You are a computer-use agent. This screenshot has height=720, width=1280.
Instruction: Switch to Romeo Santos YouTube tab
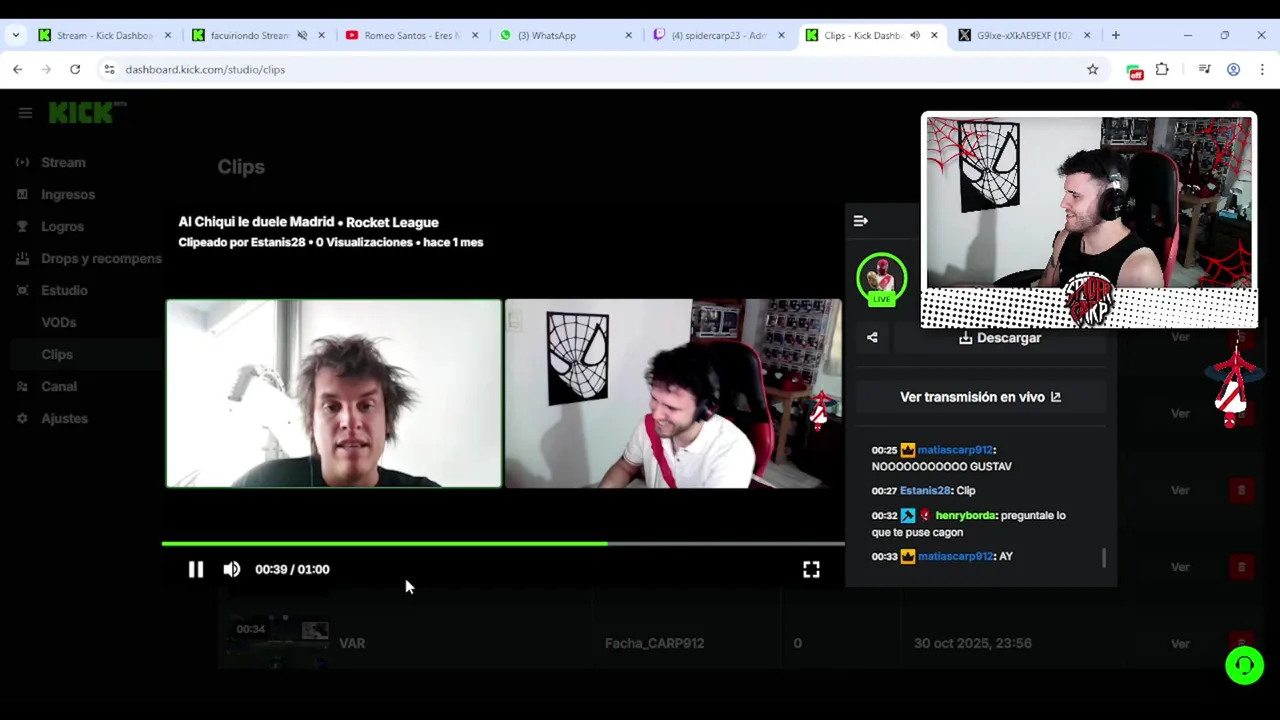coord(411,35)
